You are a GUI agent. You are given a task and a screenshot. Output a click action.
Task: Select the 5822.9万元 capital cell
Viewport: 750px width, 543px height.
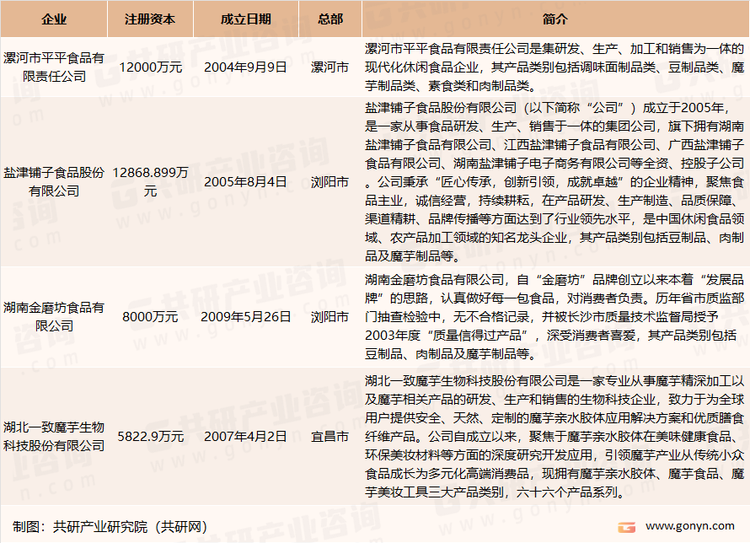pyautogui.click(x=151, y=436)
